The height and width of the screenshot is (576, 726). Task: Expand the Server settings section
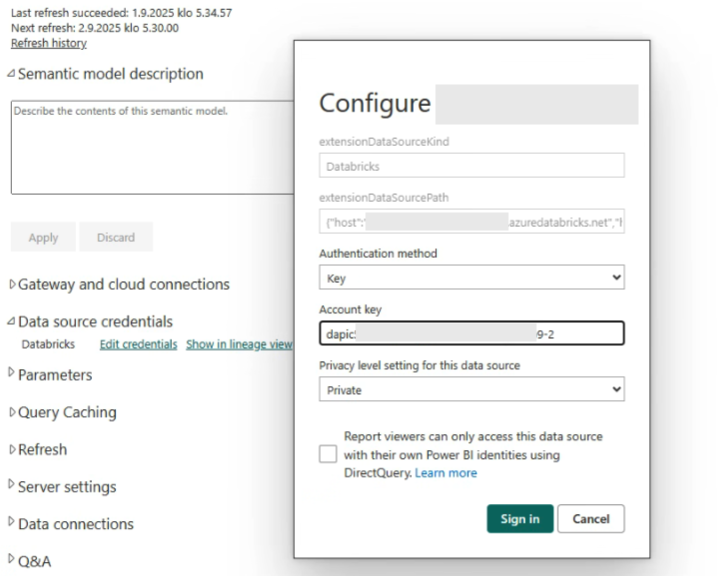pyautogui.click(x=67, y=487)
